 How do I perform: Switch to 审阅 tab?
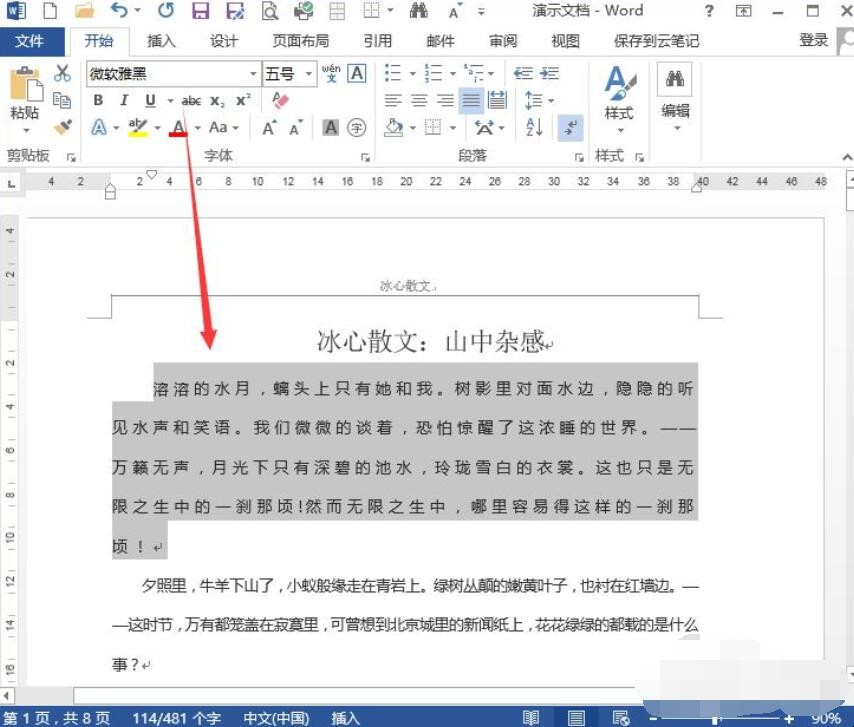pos(503,41)
